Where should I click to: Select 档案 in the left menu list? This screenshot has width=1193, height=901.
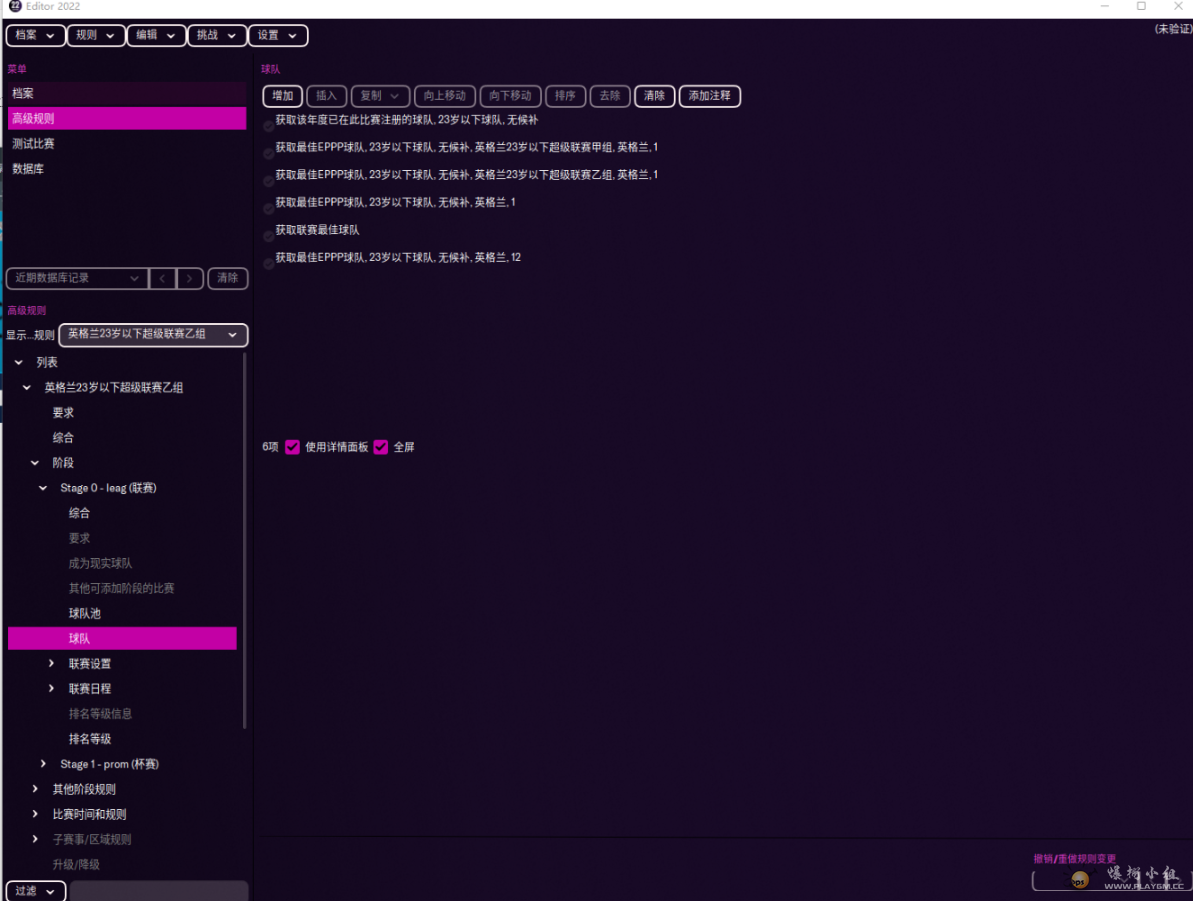[x=127, y=94]
